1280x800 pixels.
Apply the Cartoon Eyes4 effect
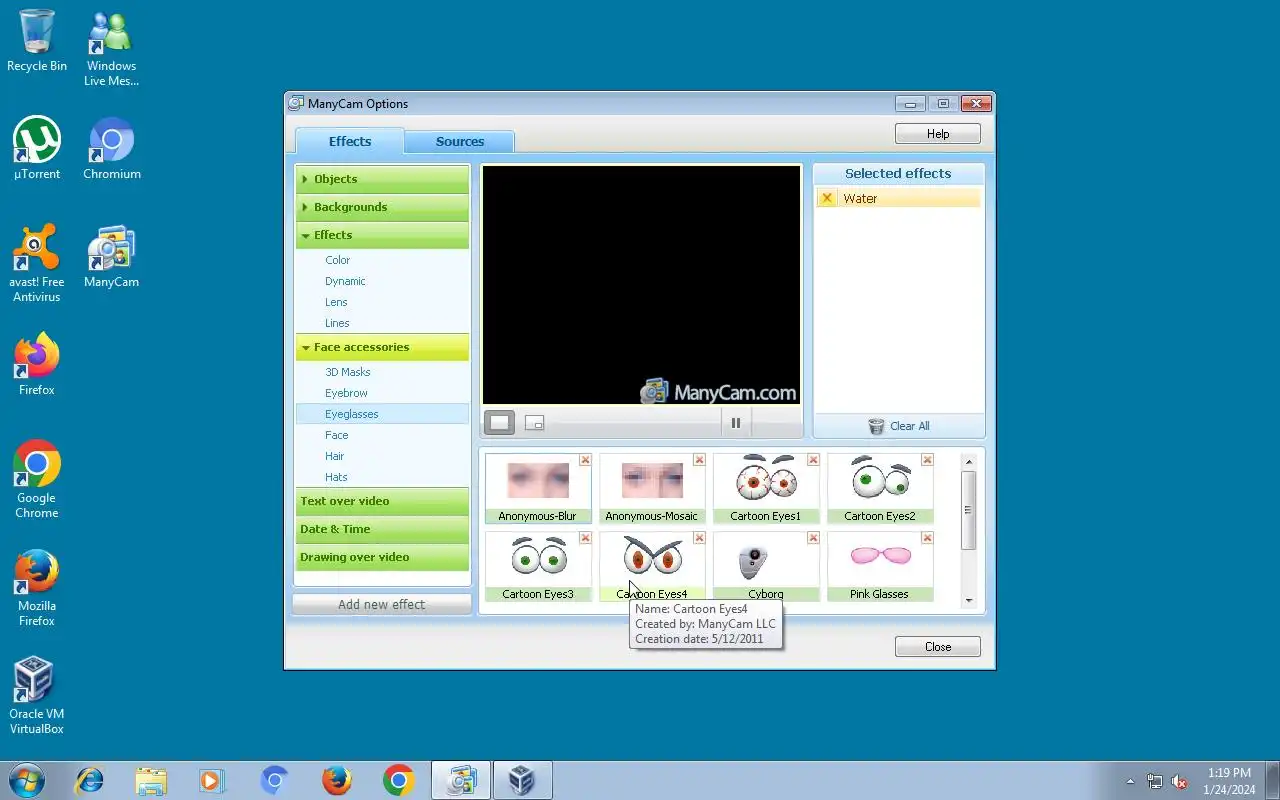coord(652,566)
